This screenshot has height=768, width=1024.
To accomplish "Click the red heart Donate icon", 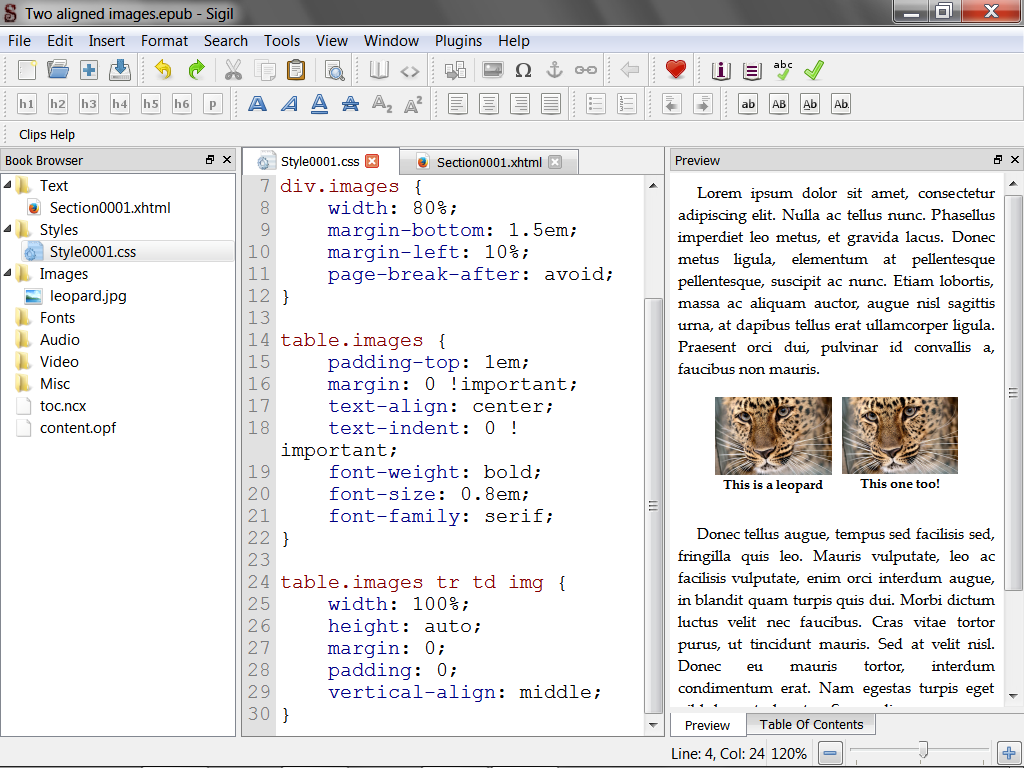I will [676, 70].
